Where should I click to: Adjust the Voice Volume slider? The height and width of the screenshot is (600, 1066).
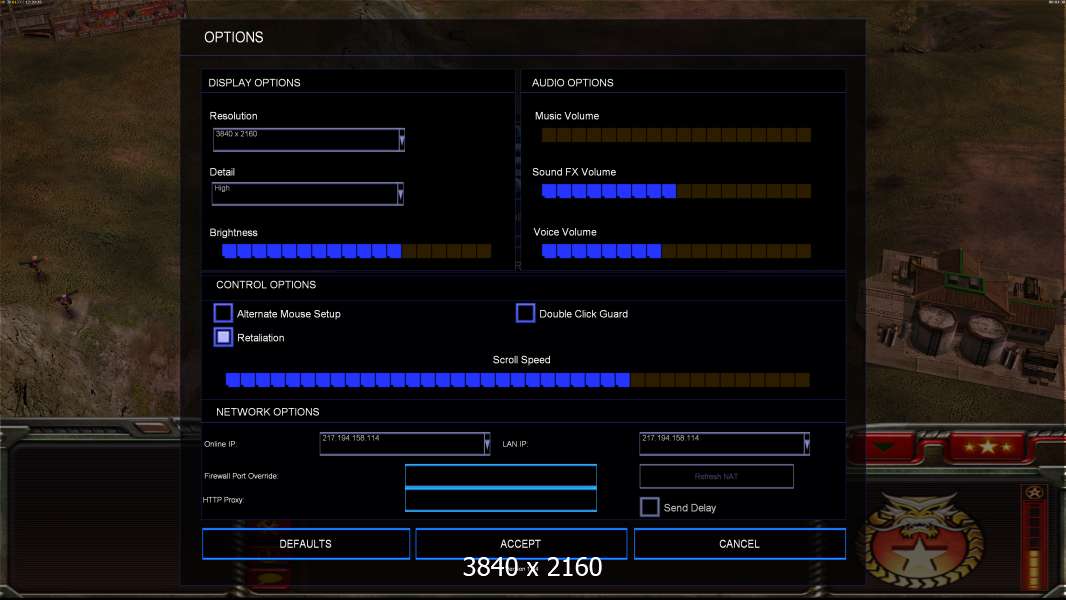coord(676,251)
